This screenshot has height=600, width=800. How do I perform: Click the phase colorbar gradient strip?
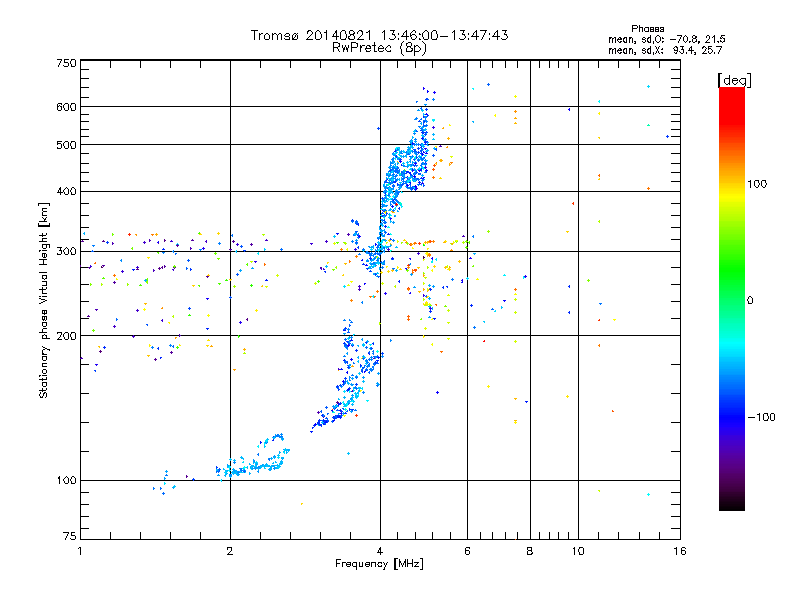point(732,299)
